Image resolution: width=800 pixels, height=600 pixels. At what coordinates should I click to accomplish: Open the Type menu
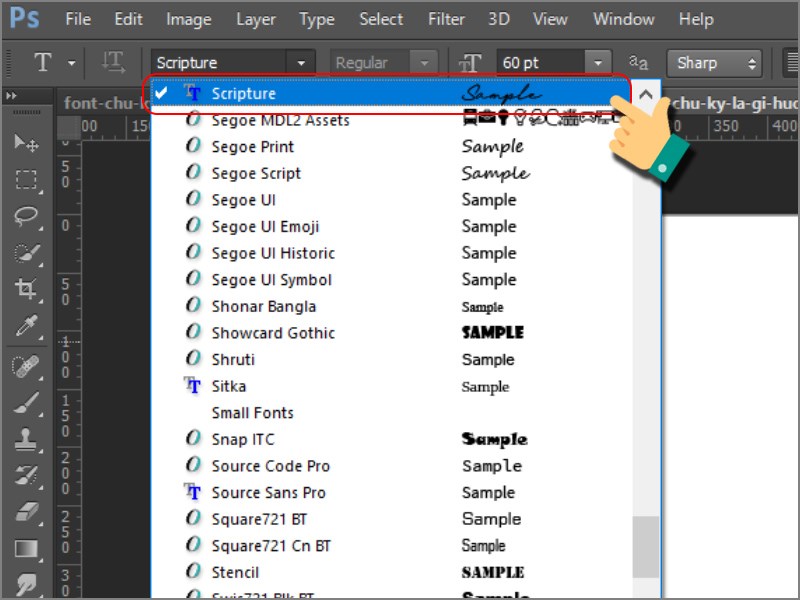[317, 19]
